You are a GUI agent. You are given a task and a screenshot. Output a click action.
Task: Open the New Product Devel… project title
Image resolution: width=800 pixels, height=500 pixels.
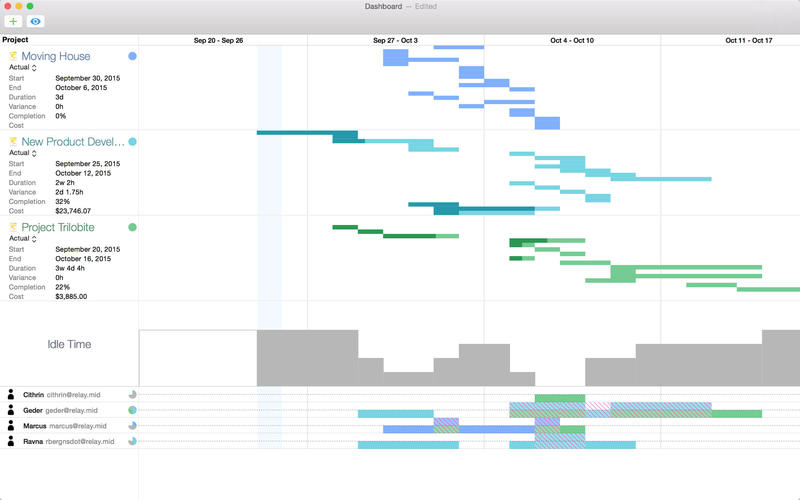[x=73, y=142]
